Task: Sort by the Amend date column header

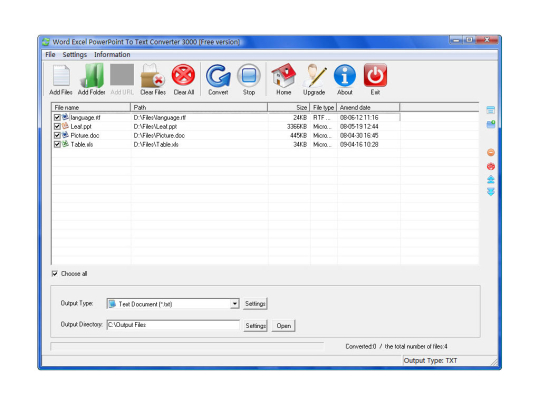Action: click(368, 107)
